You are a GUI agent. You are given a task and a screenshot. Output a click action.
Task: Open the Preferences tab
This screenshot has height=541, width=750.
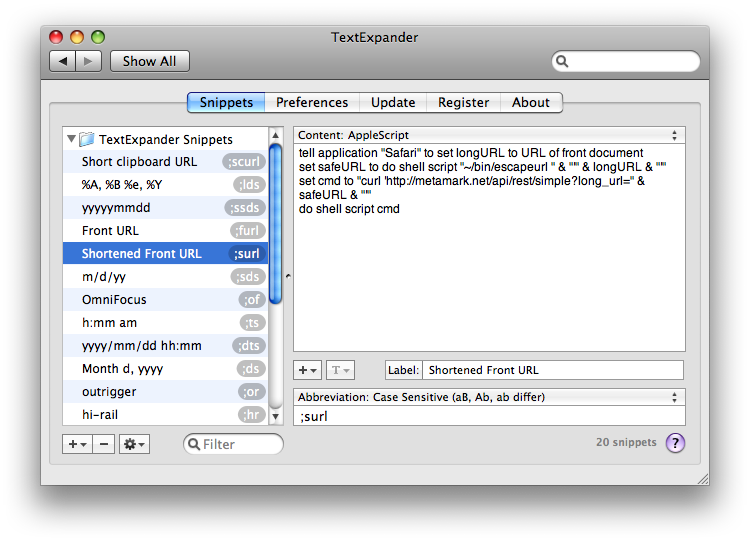click(312, 102)
